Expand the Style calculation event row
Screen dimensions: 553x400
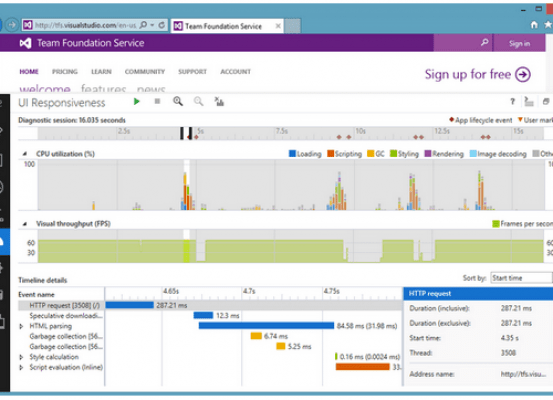pyautogui.click(x=21, y=357)
